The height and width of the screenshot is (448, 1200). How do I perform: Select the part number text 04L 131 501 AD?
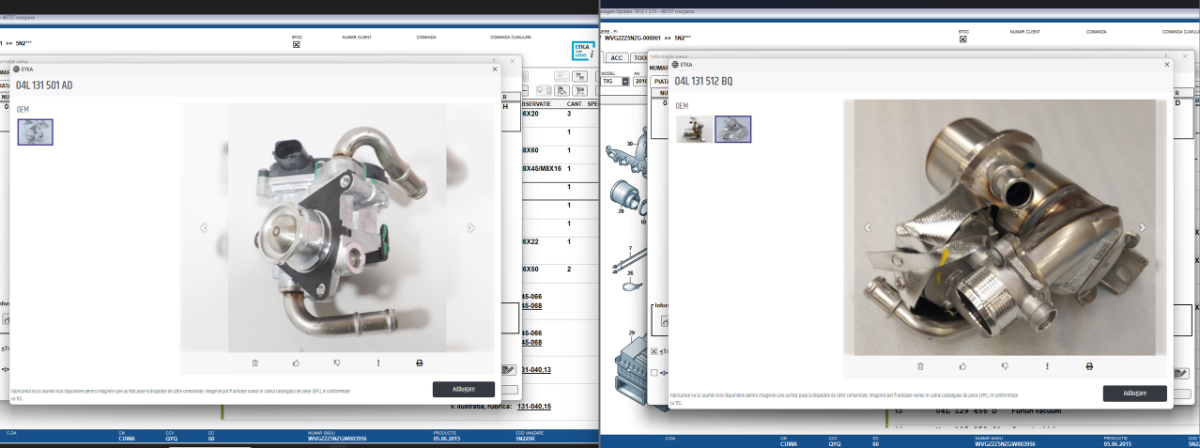44,86
